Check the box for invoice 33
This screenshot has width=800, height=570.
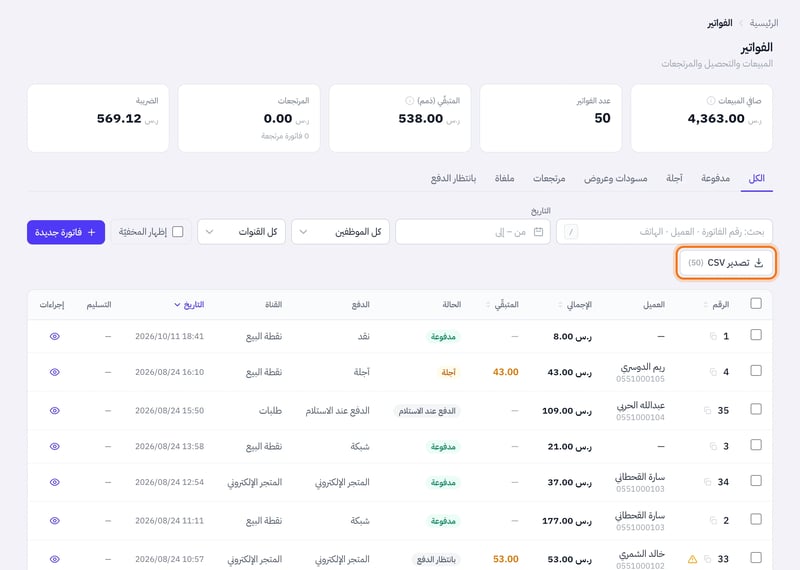[756, 558]
